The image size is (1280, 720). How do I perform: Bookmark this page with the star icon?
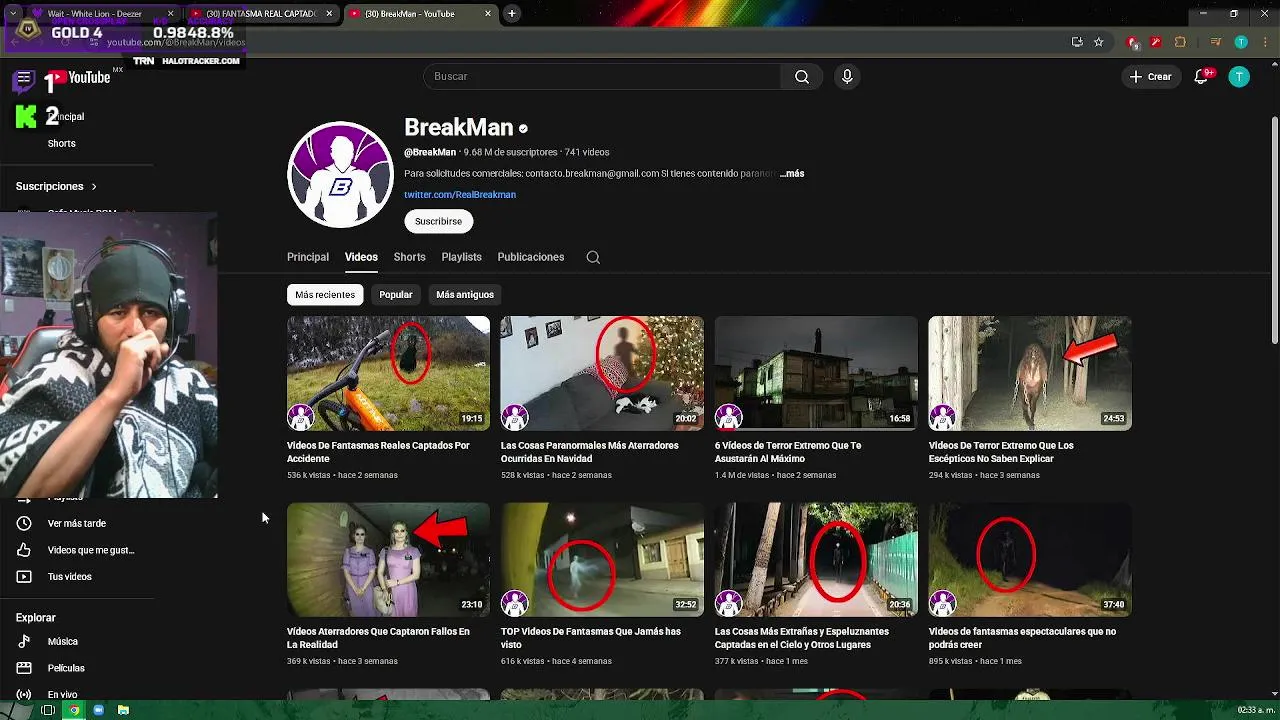tap(1098, 42)
